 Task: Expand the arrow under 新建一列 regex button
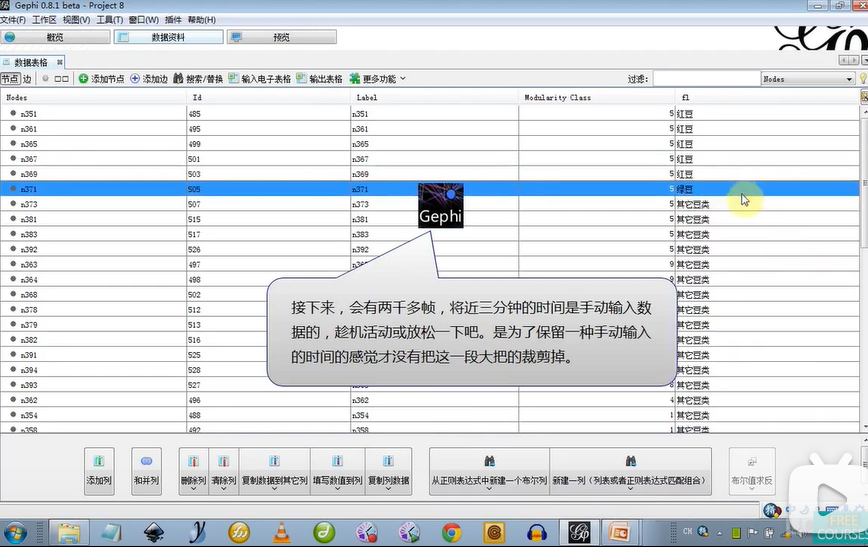(631, 489)
